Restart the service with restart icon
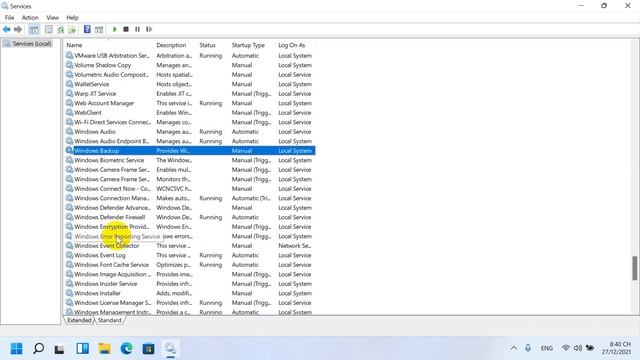 click(x=149, y=29)
